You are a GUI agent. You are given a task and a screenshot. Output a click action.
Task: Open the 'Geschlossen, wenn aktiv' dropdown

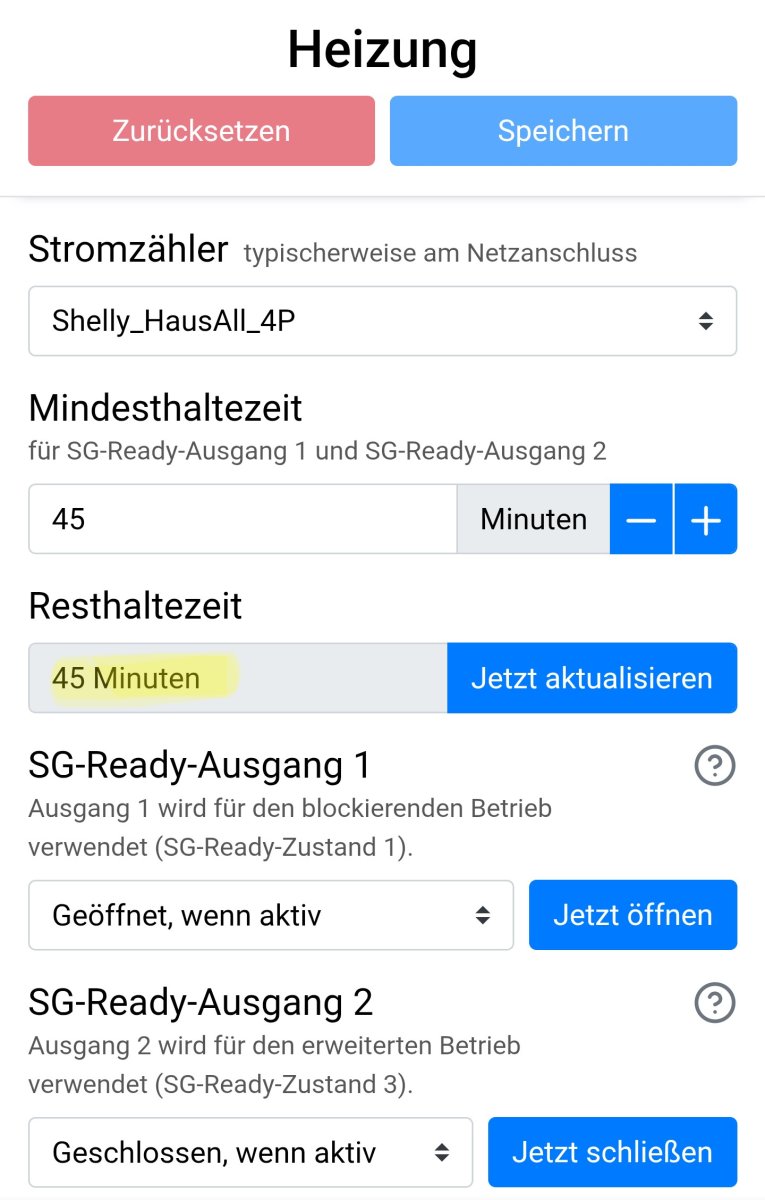[x=250, y=1152]
